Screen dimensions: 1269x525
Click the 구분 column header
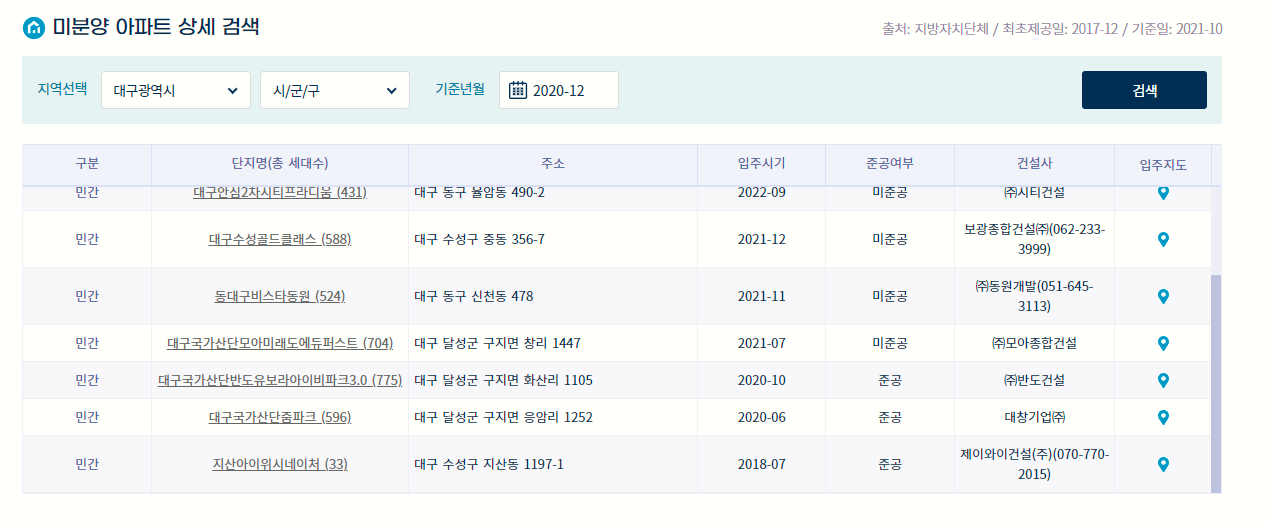click(87, 164)
